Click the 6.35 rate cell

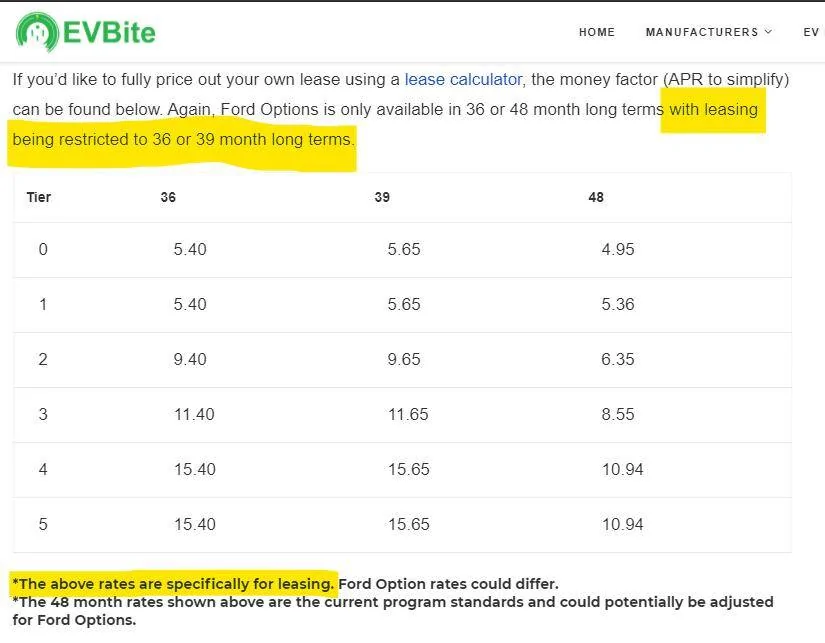click(618, 359)
